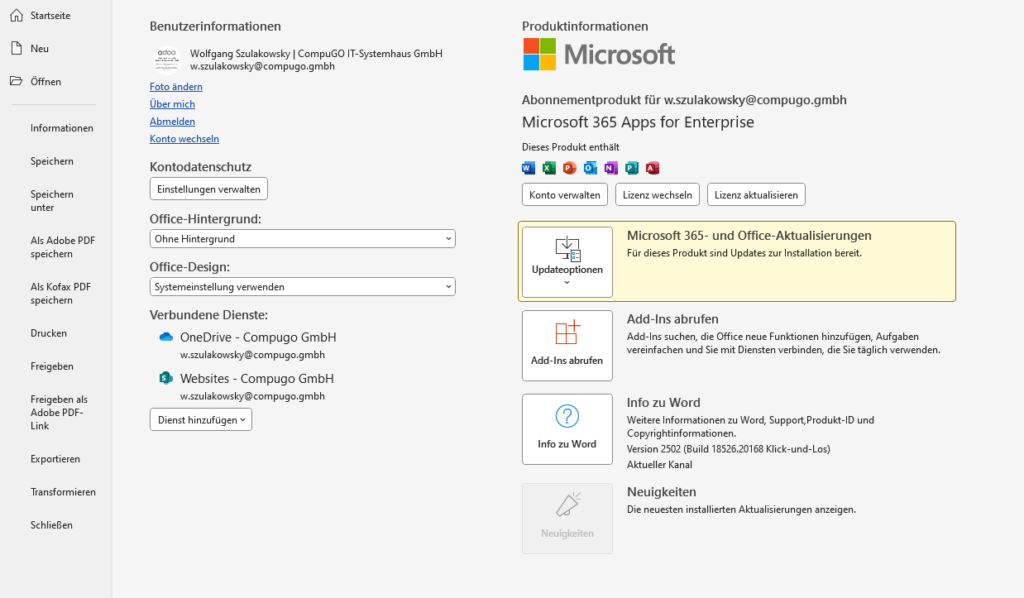Image resolution: width=1024 pixels, height=598 pixels.
Task: Click the Microsoft logo
Action: 598,54
